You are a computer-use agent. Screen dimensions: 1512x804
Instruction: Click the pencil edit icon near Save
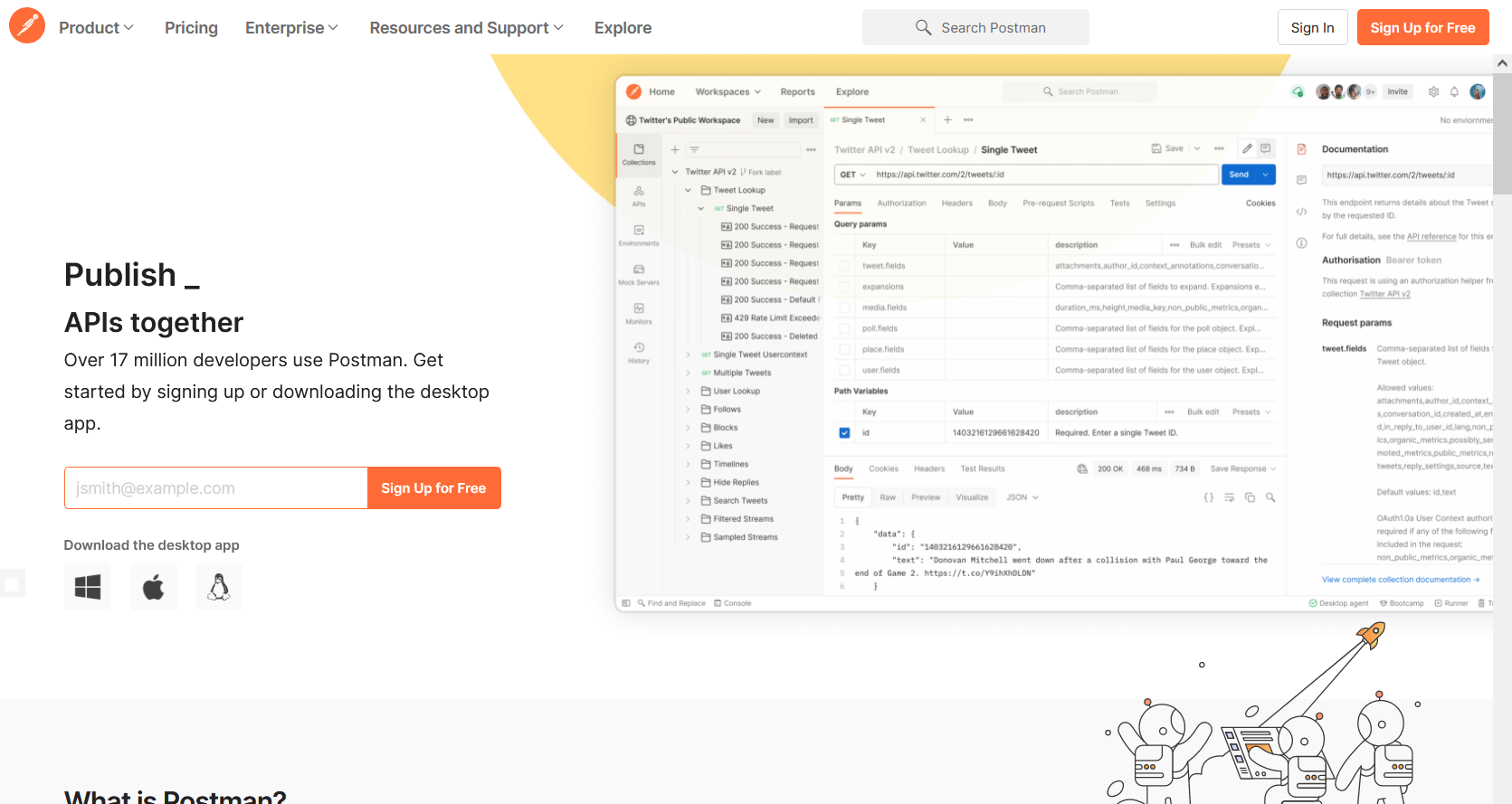pyautogui.click(x=1247, y=148)
